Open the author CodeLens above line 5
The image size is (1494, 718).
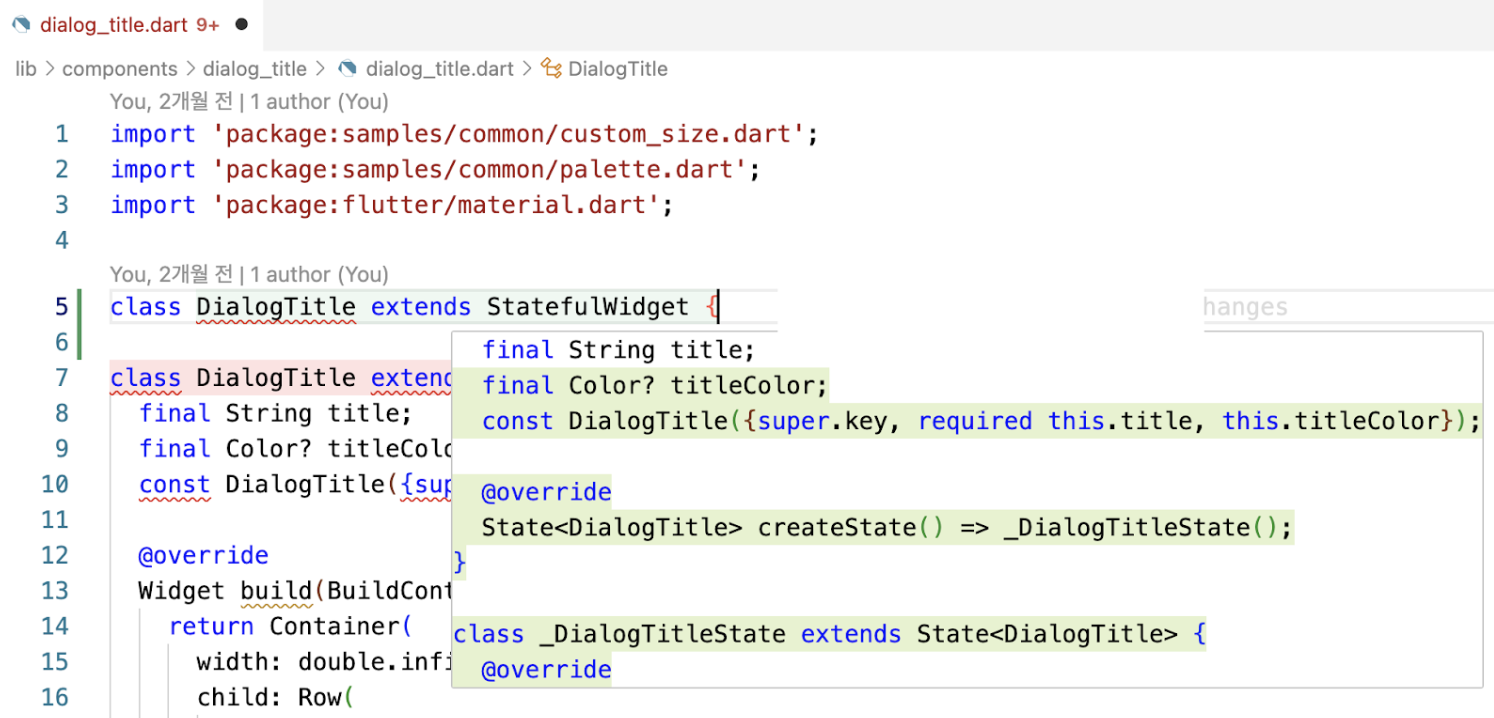249,274
